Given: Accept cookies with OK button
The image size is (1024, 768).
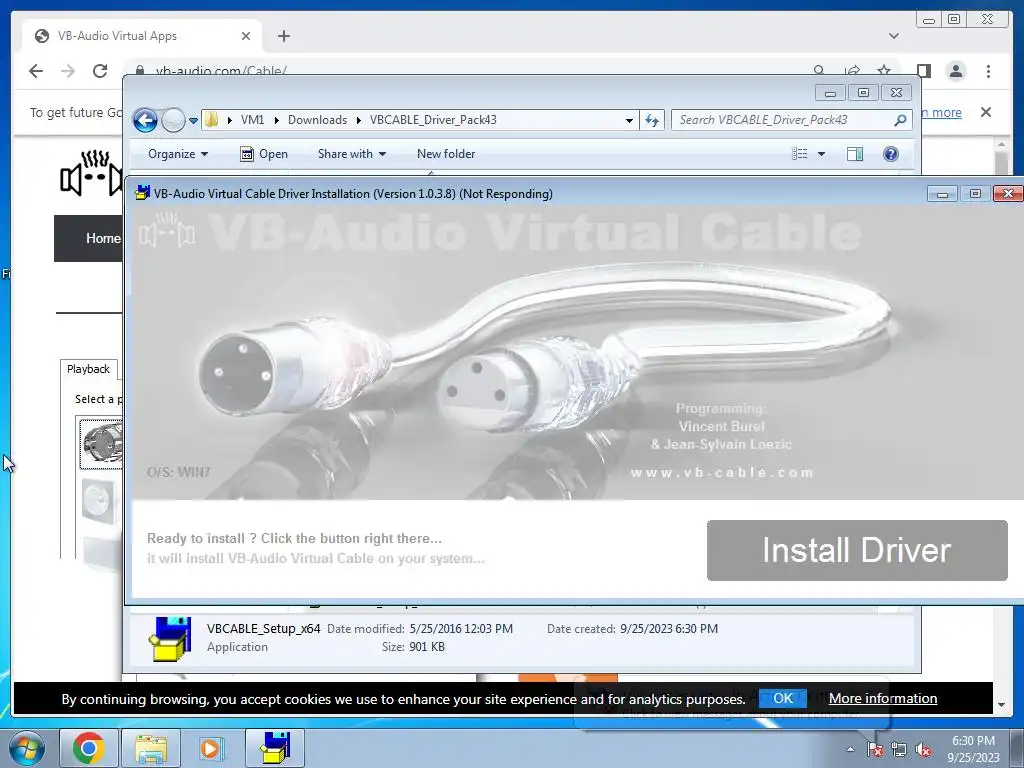Looking at the screenshot, I should (x=782, y=698).
